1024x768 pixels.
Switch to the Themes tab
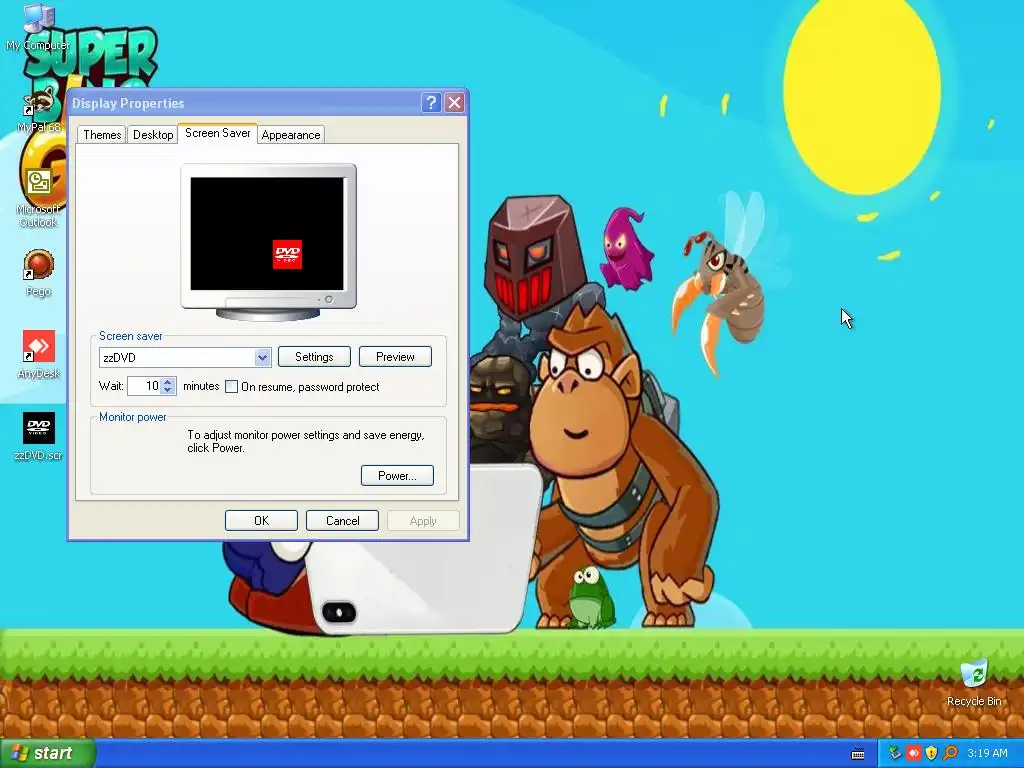point(102,135)
